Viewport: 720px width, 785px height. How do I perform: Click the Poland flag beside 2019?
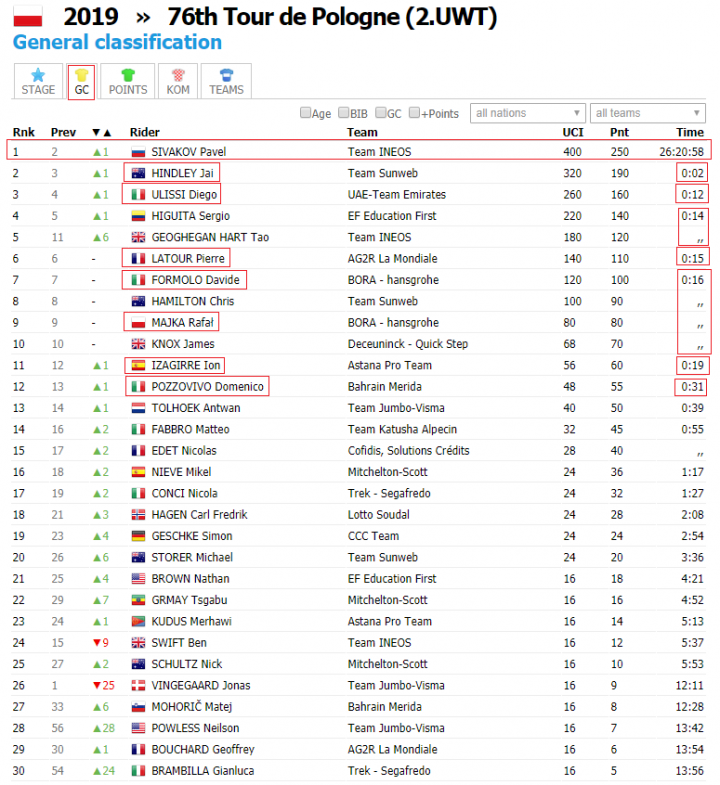point(28,16)
